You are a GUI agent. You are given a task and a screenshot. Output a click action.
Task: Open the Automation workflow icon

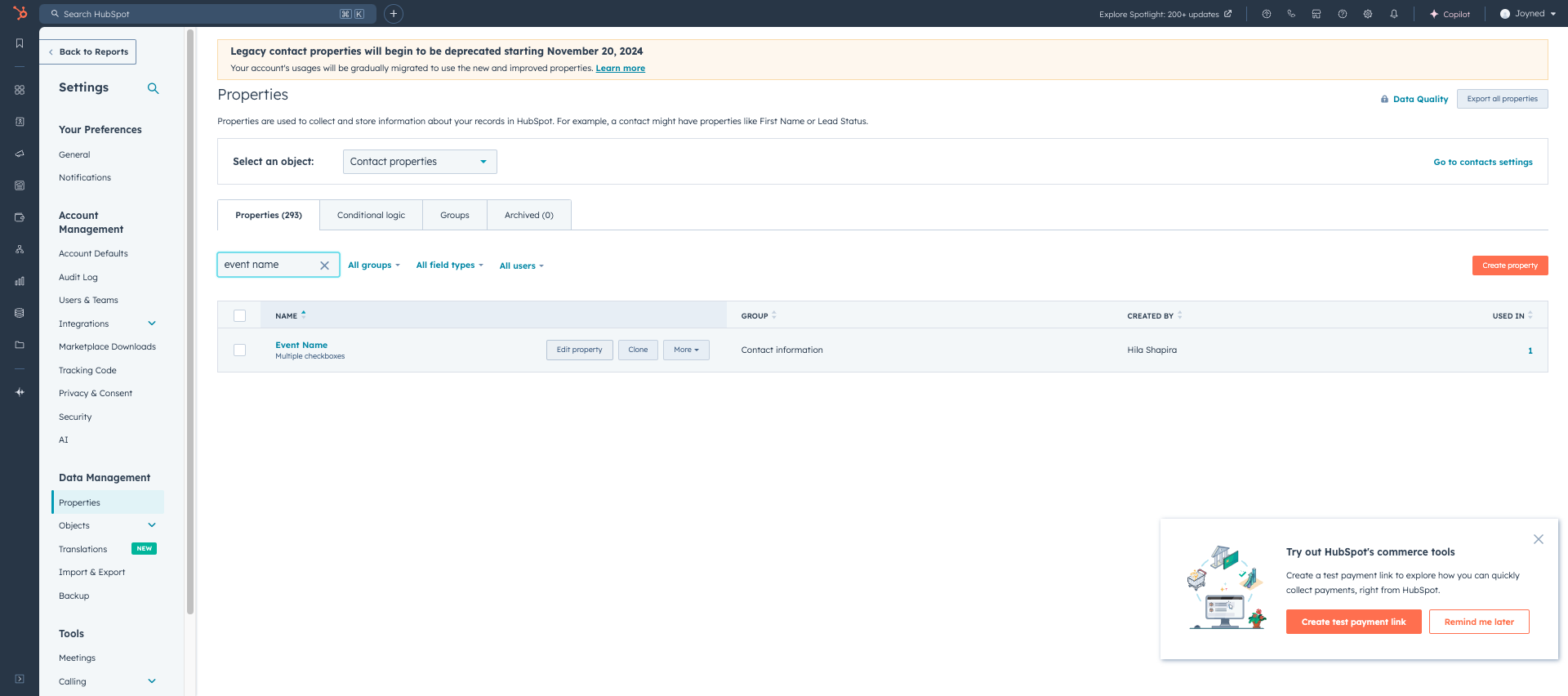pyautogui.click(x=20, y=249)
